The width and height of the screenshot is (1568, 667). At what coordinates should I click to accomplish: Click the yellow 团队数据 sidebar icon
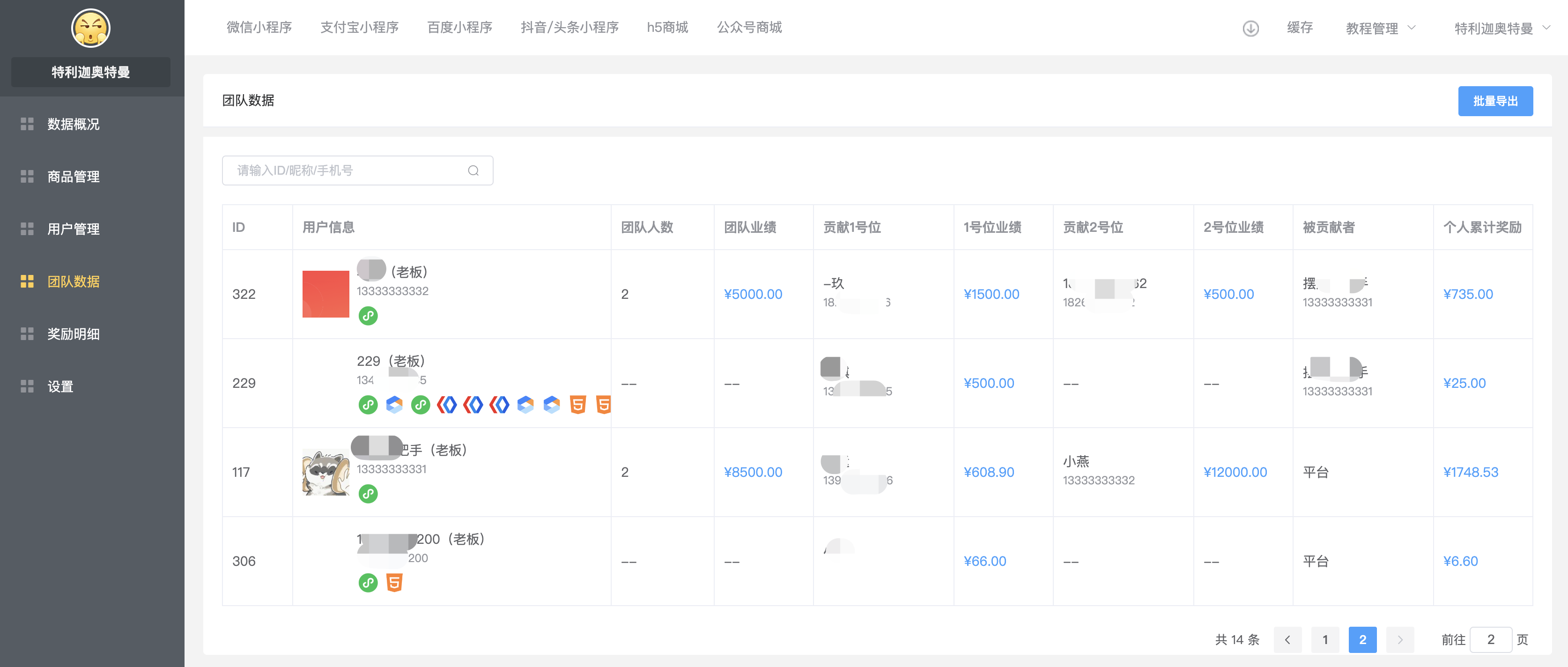tap(27, 281)
